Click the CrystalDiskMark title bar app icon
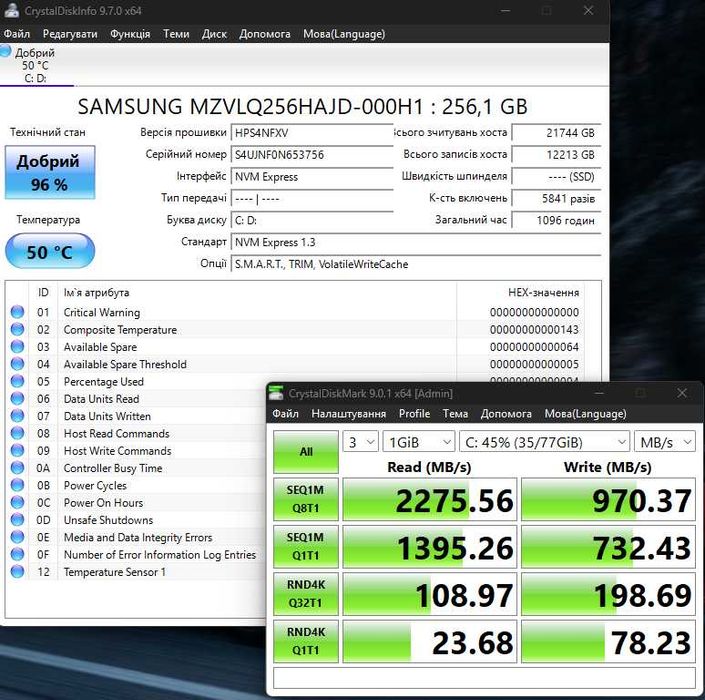The width and height of the screenshot is (705, 700). [276, 393]
